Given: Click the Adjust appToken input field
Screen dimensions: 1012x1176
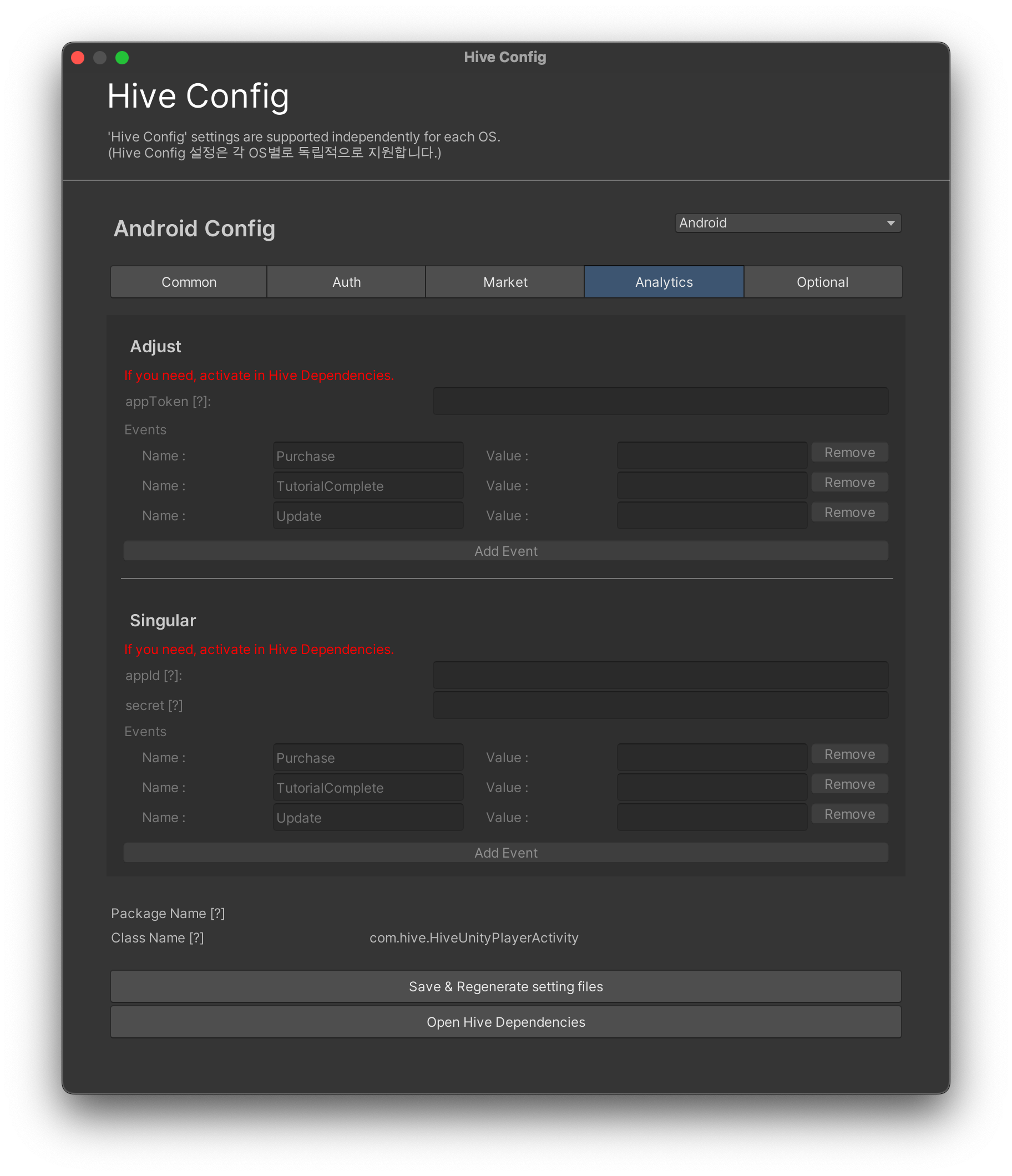Looking at the screenshot, I should 660,401.
